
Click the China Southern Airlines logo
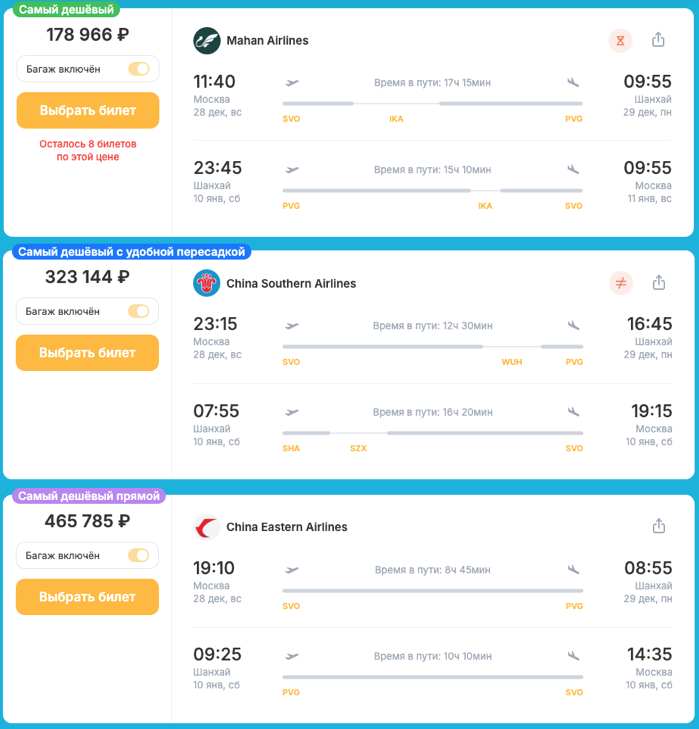click(207, 283)
